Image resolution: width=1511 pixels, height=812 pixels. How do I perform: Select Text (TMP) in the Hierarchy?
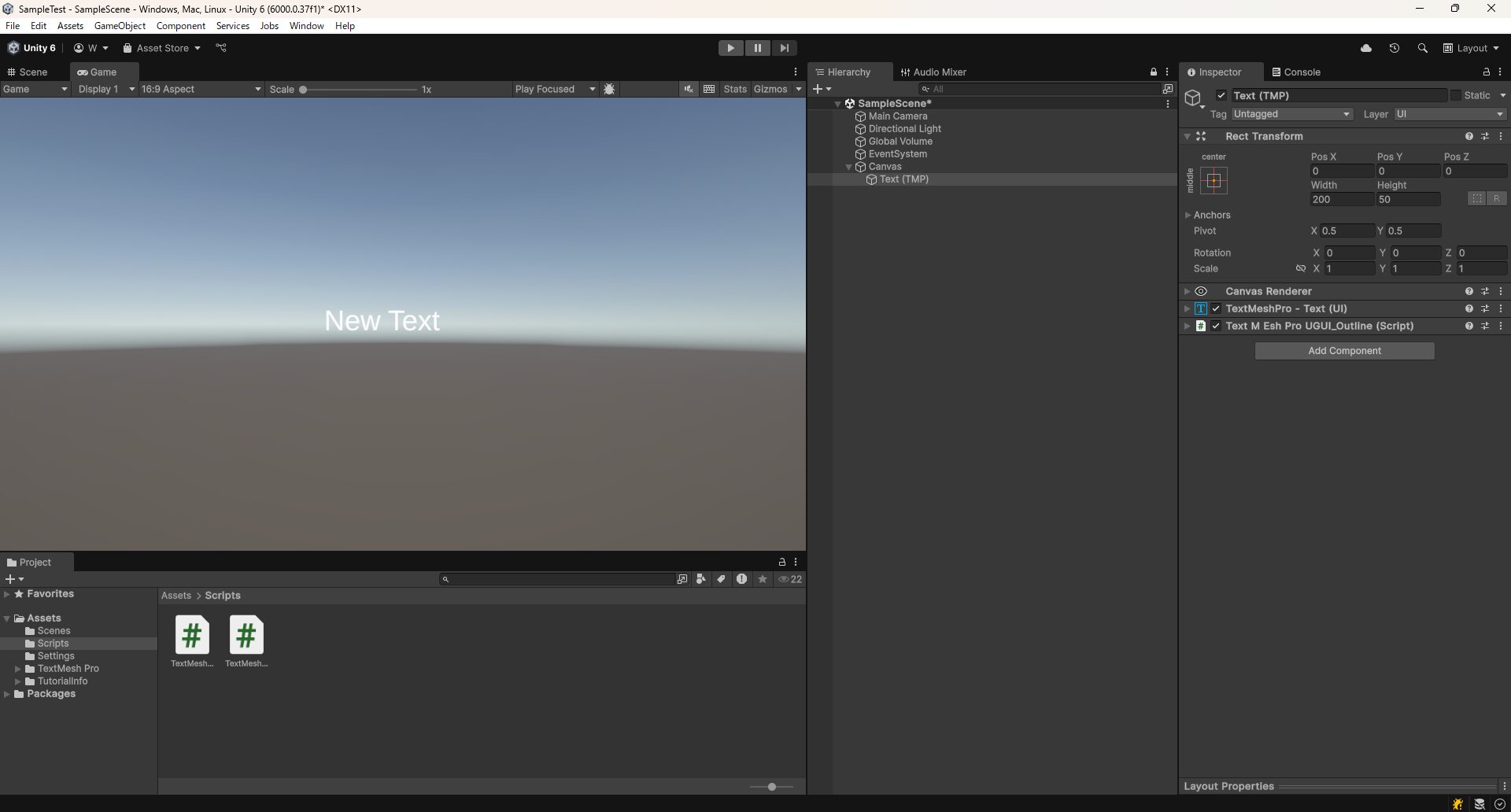[905, 179]
